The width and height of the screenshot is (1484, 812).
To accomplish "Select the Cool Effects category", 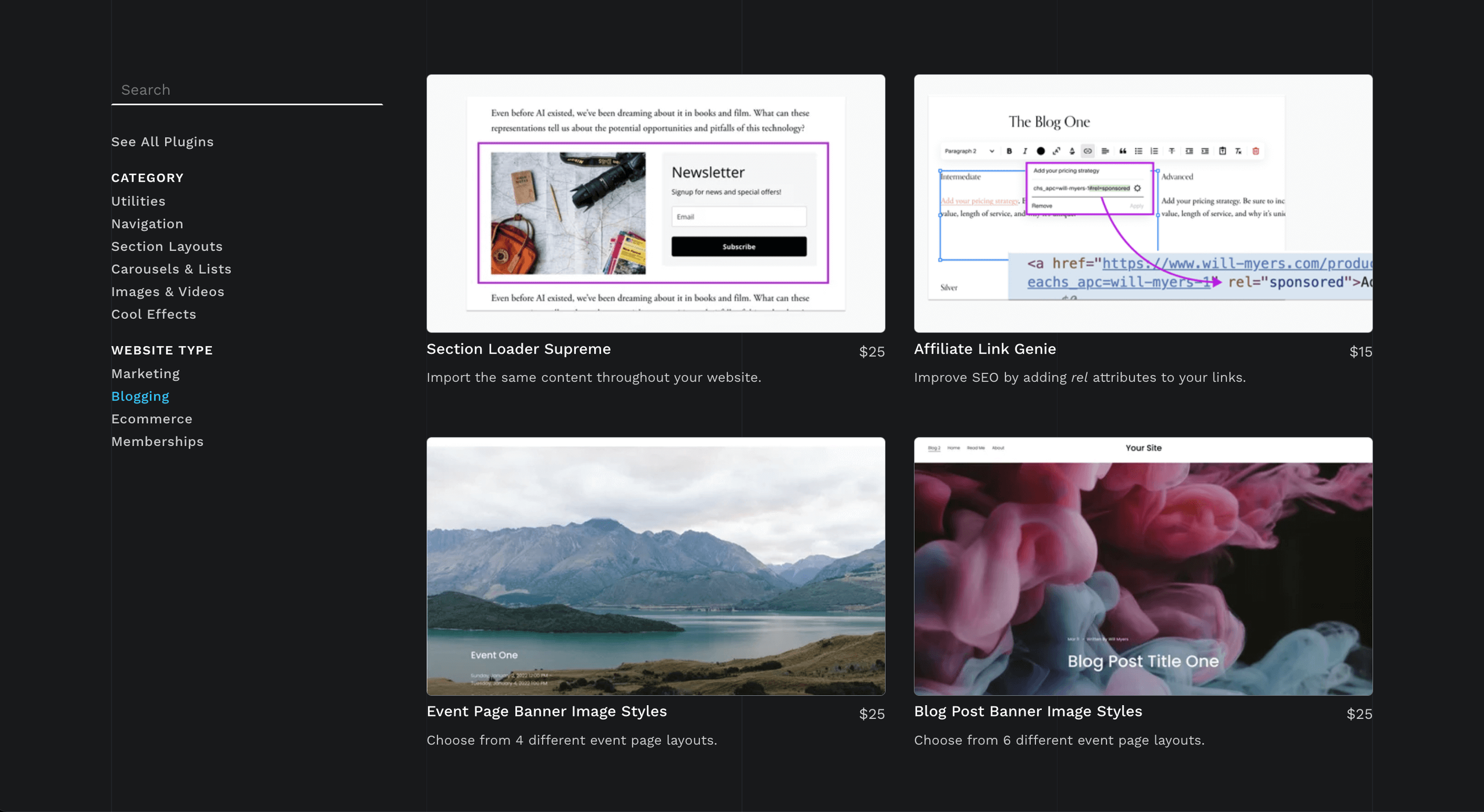I will click(153, 314).
